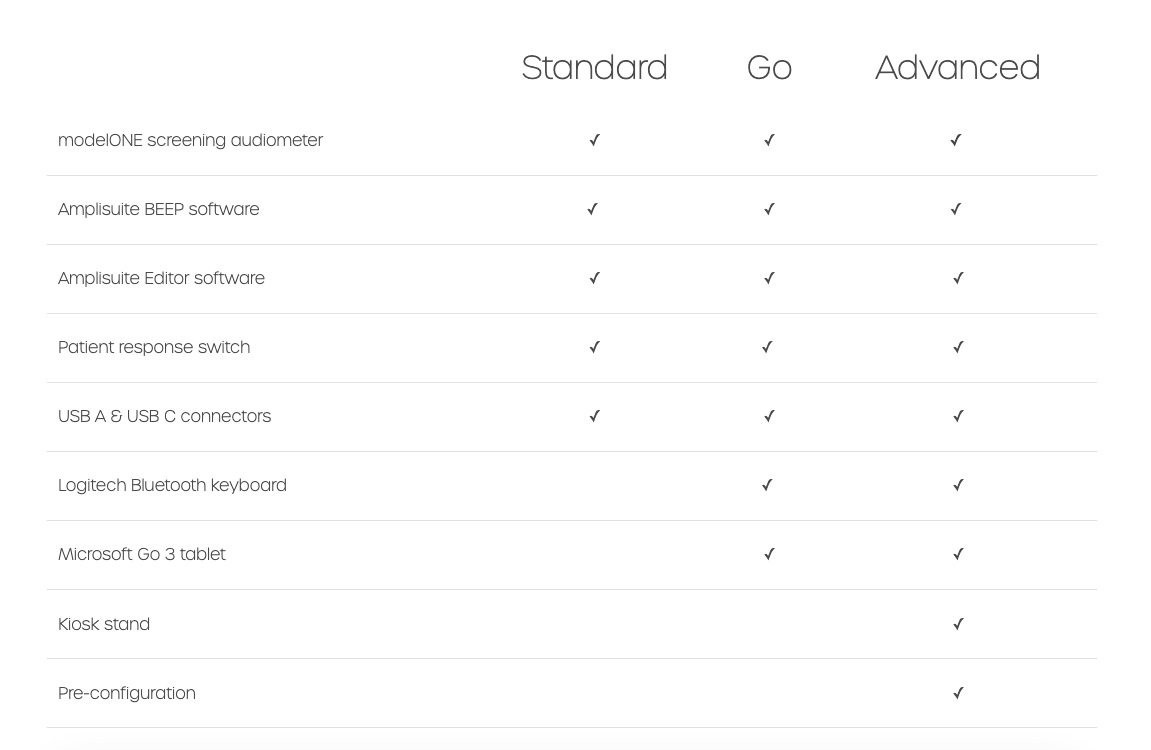Click the Standard checkmark for modelONE screening audiometer
The height and width of the screenshot is (750, 1151).
(x=594, y=140)
